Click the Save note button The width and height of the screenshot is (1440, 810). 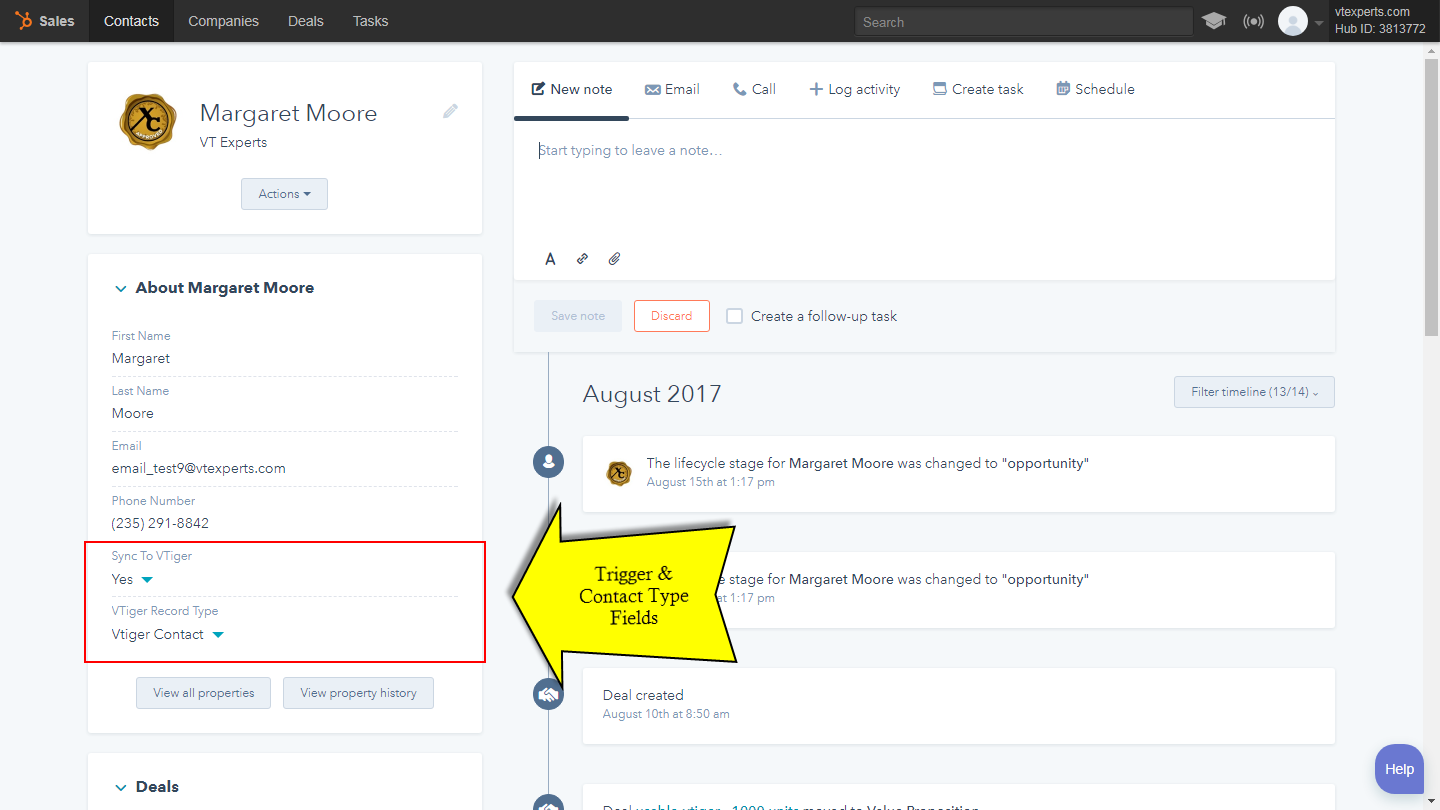pyautogui.click(x=578, y=316)
